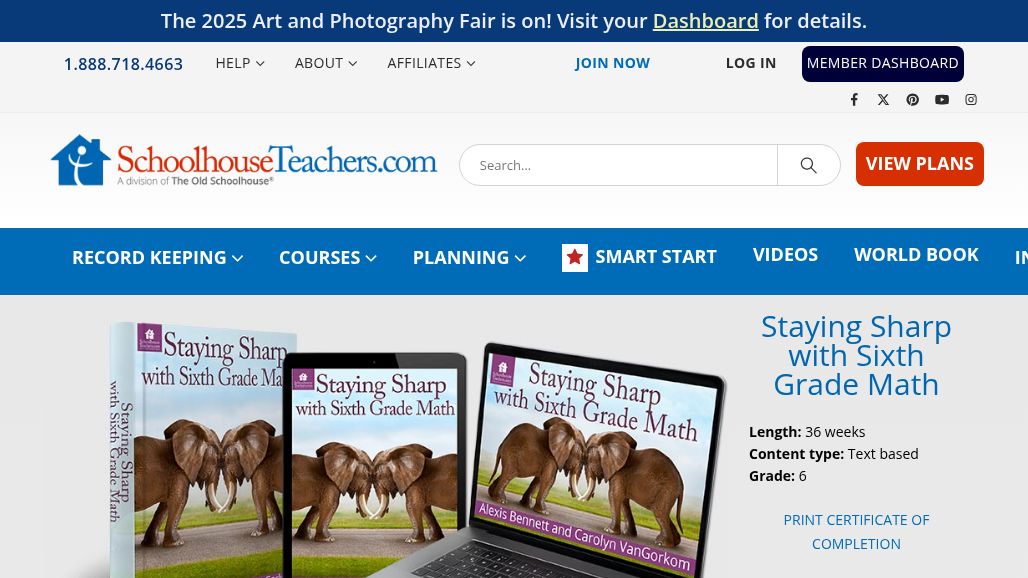The image size is (1028, 578).
Task: Open the RECORD KEEPING menu
Action: point(157,258)
